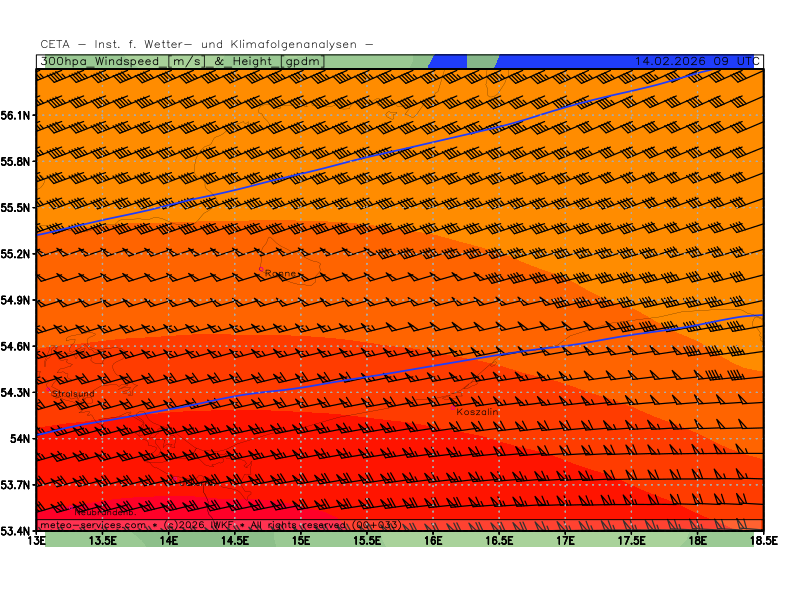Click the Stralsund city label
The image size is (800, 600).
pos(73,394)
